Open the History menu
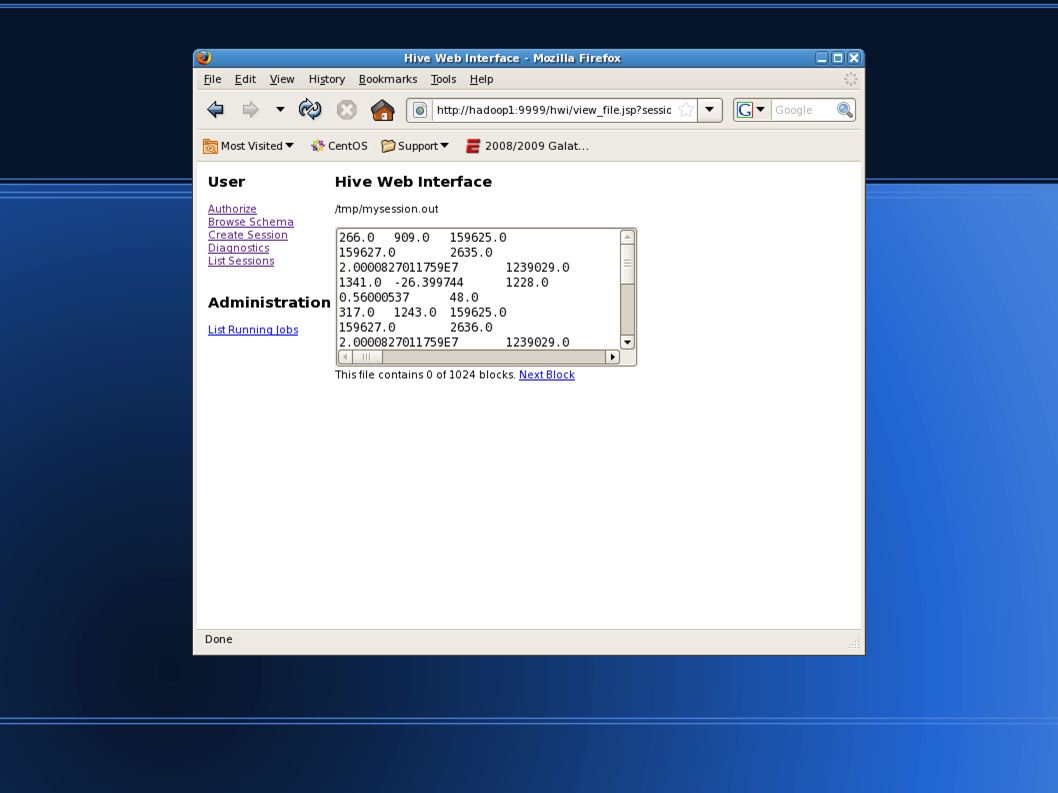 click(327, 79)
